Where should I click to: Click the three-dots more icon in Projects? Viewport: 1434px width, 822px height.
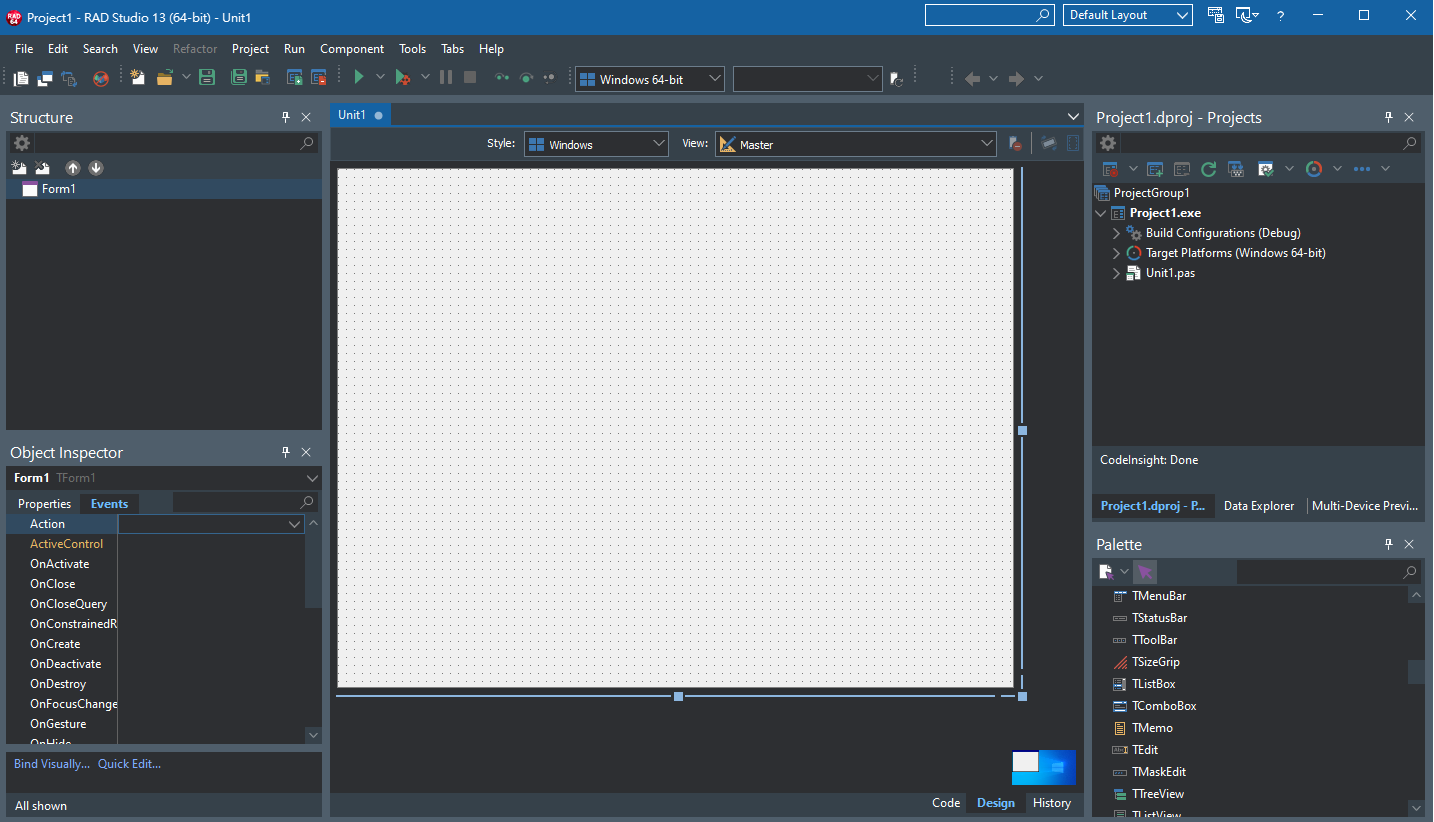(x=1361, y=169)
